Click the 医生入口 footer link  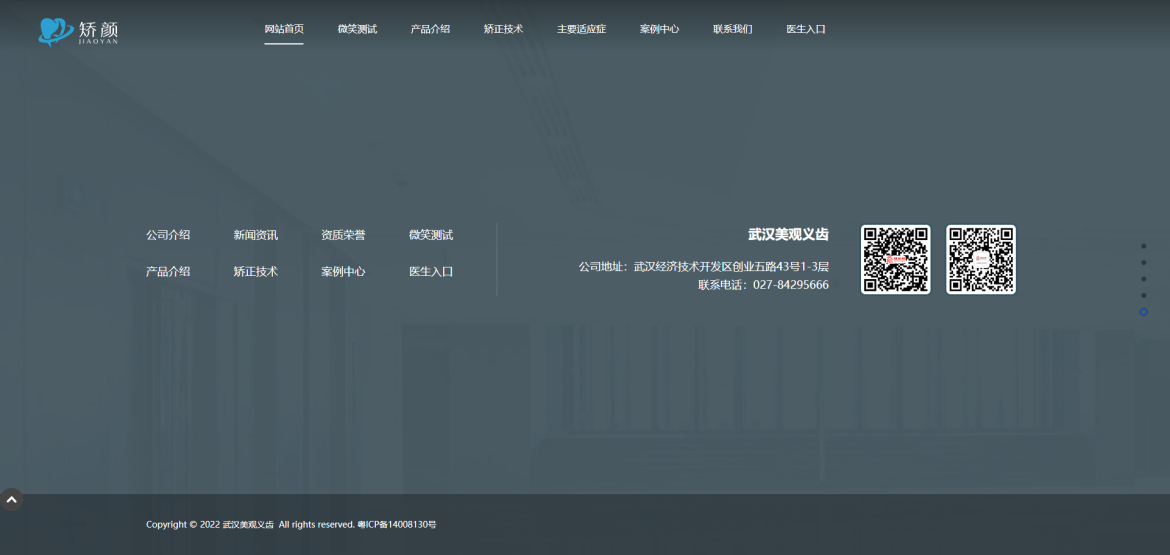[431, 271]
